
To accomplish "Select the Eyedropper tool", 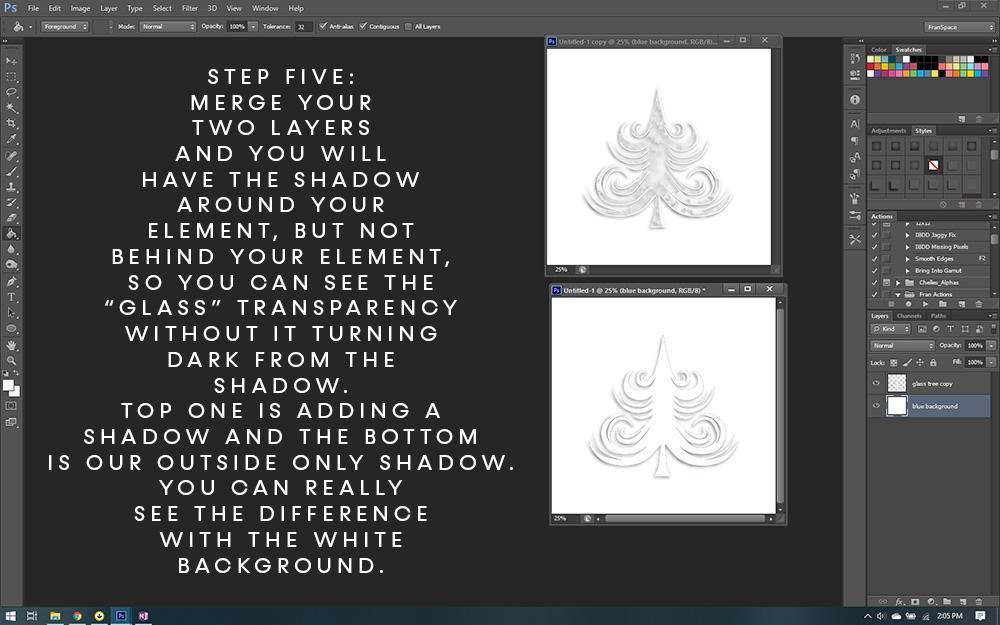I will pos(11,140).
